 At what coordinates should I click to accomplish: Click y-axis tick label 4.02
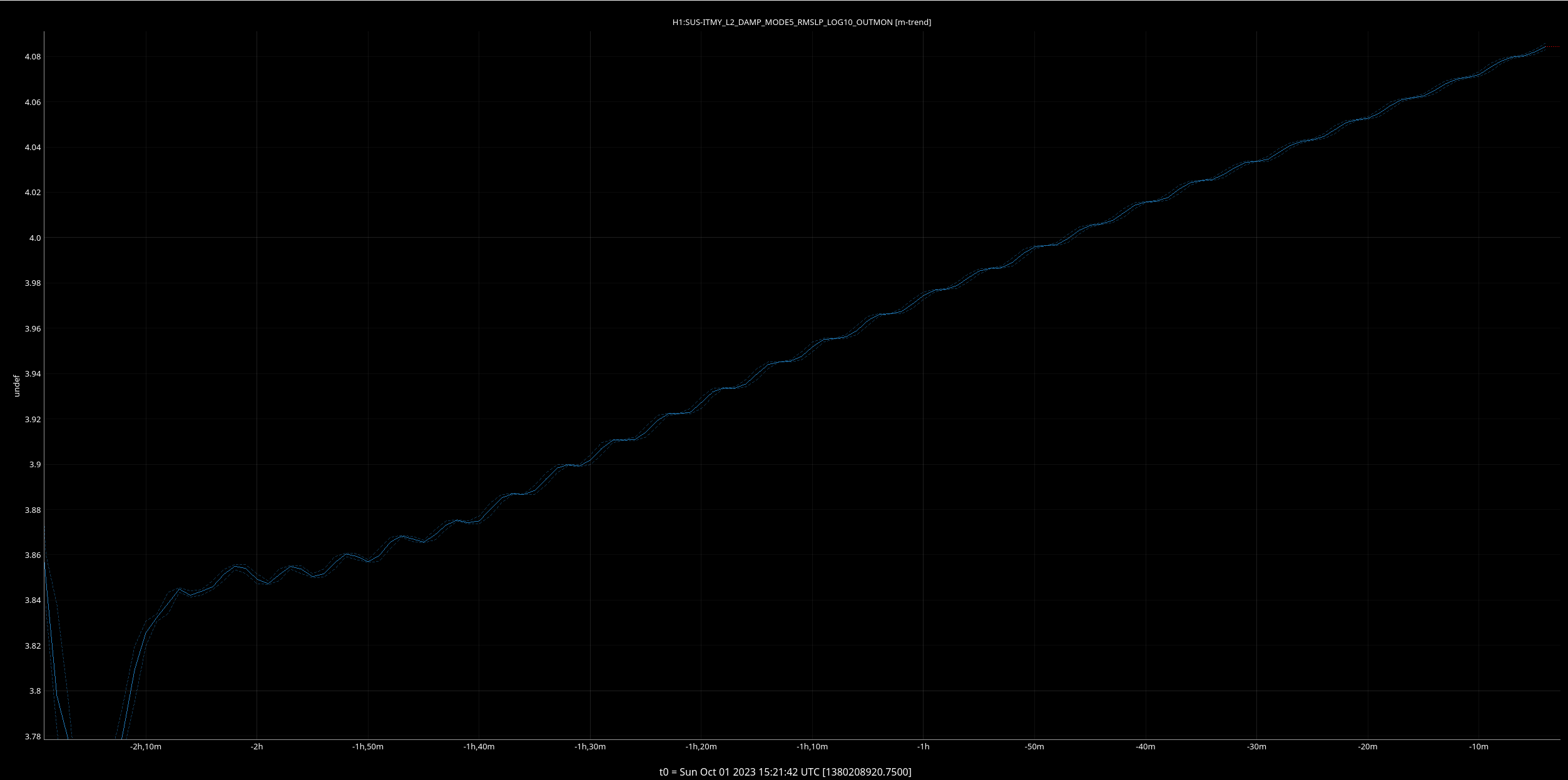point(33,193)
